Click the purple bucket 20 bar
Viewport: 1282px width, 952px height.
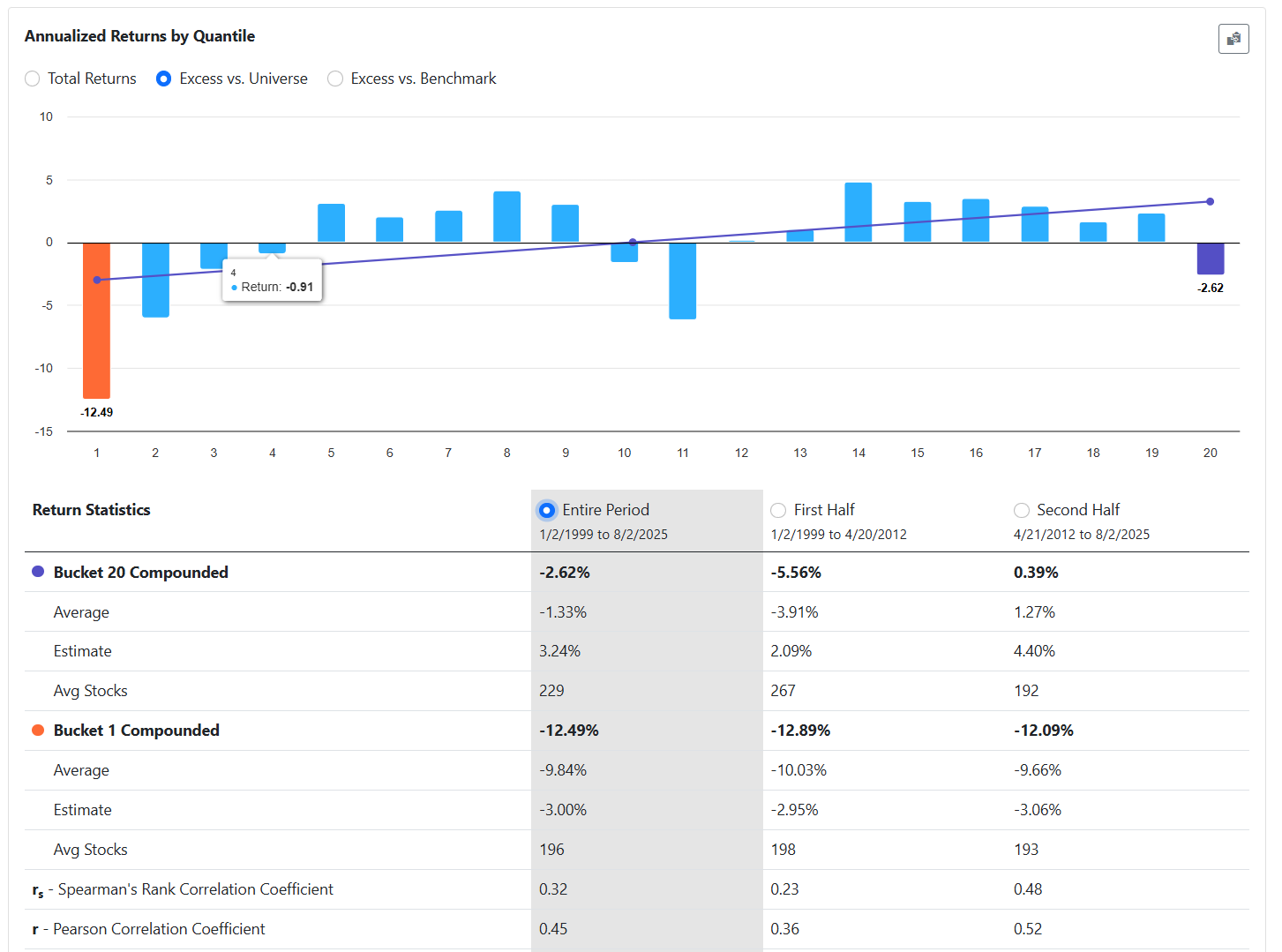[1210, 259]
